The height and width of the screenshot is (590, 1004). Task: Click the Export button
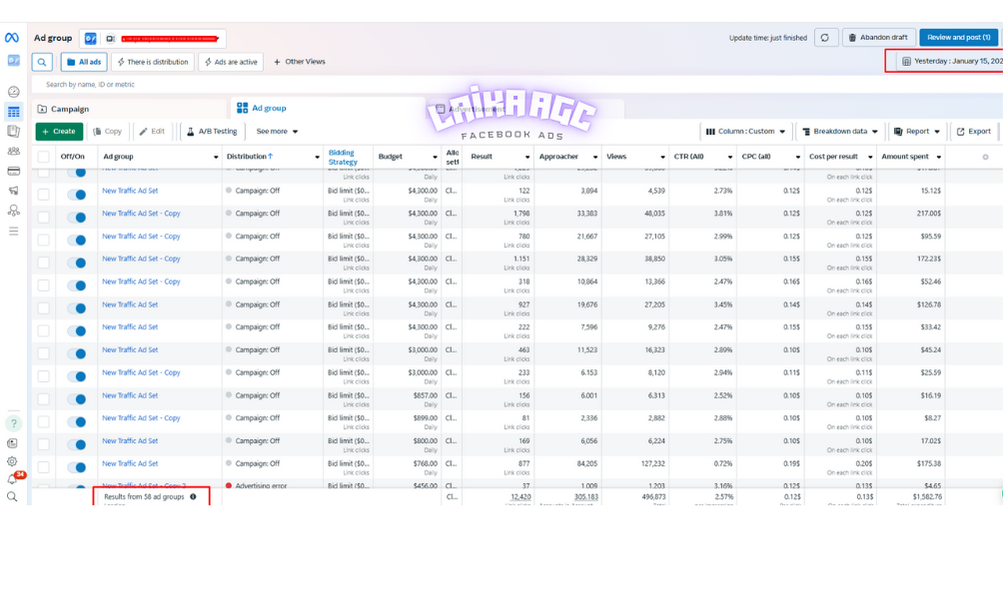974,131
